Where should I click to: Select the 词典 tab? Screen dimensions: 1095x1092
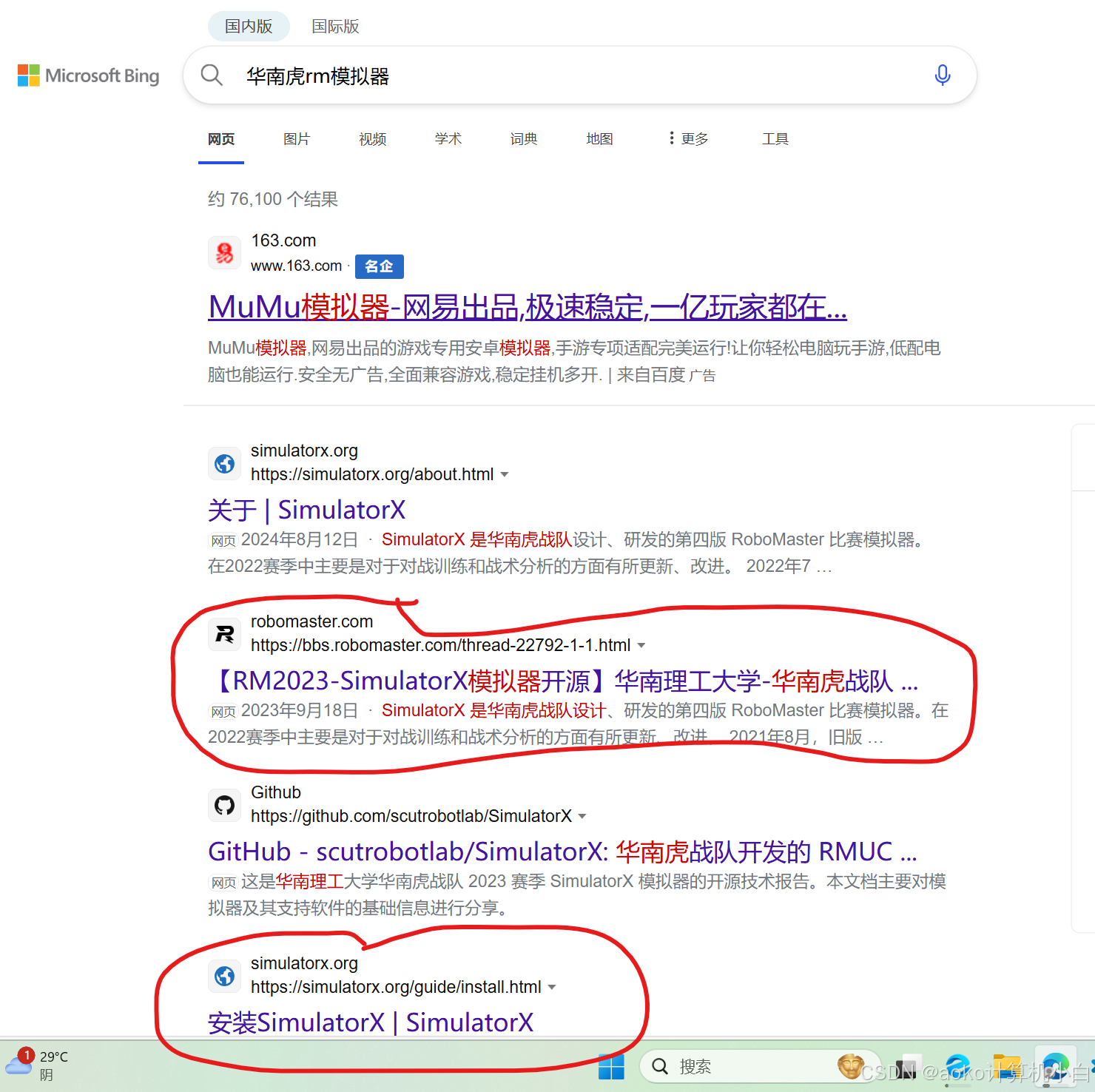524,138
